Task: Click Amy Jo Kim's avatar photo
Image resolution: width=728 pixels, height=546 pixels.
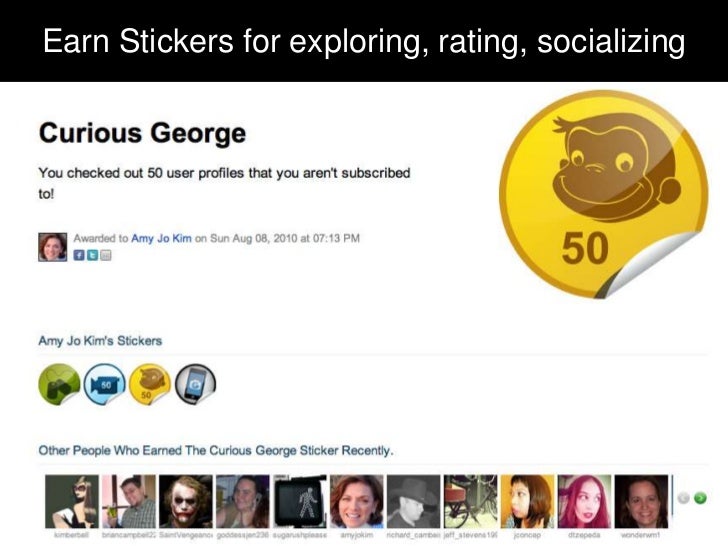Action: (x=52, y=247)
